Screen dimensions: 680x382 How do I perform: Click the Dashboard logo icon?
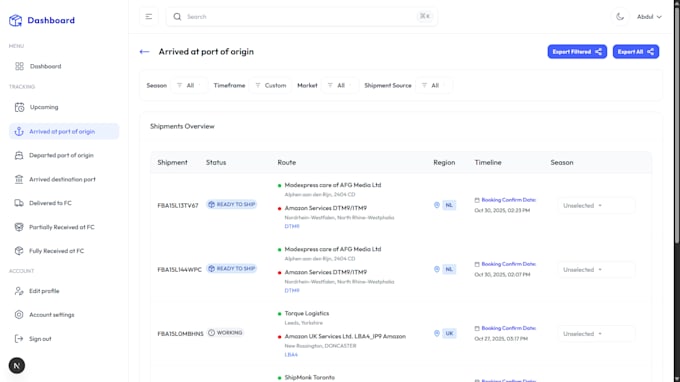point(16,20)
